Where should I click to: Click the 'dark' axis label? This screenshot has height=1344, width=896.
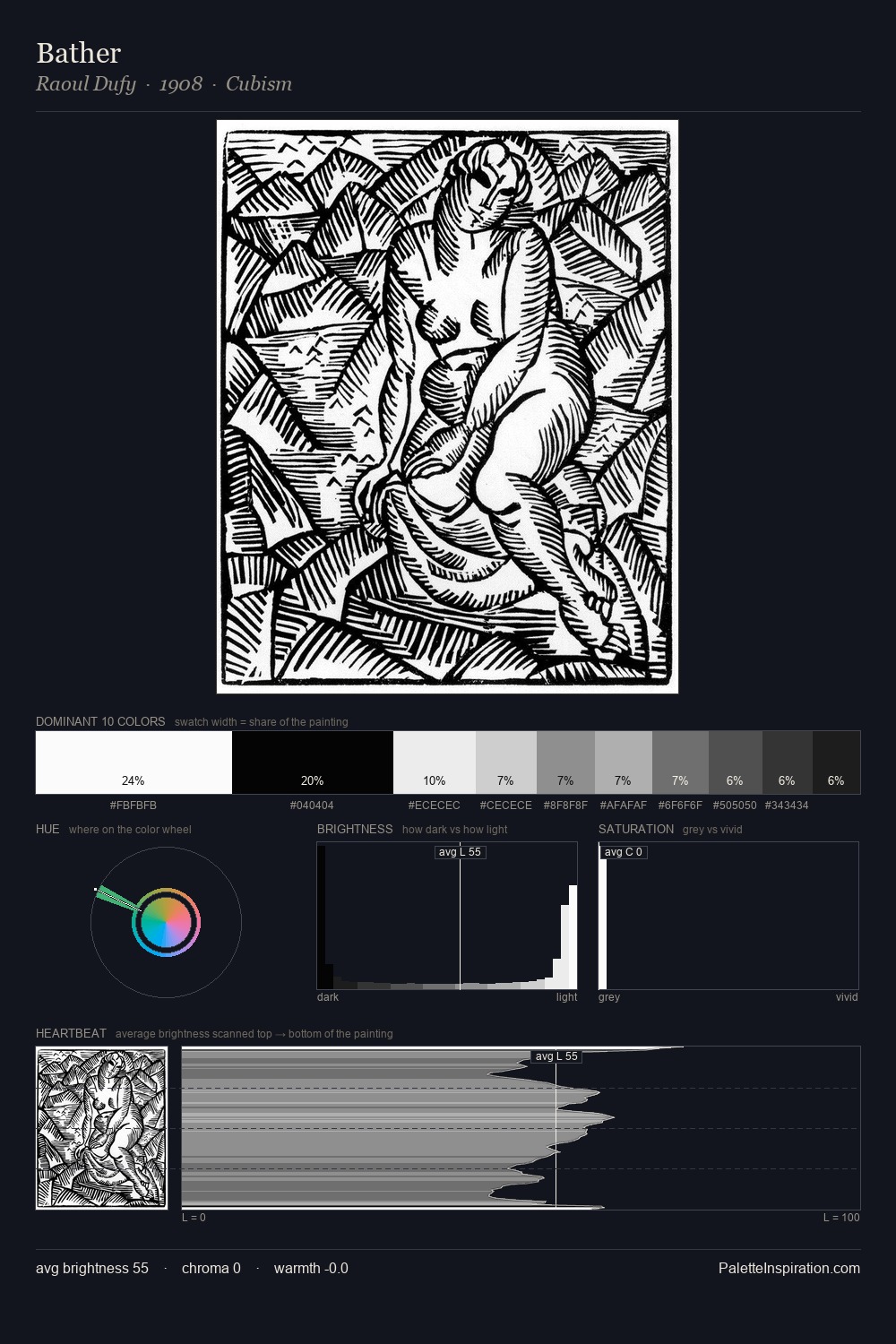328,997
